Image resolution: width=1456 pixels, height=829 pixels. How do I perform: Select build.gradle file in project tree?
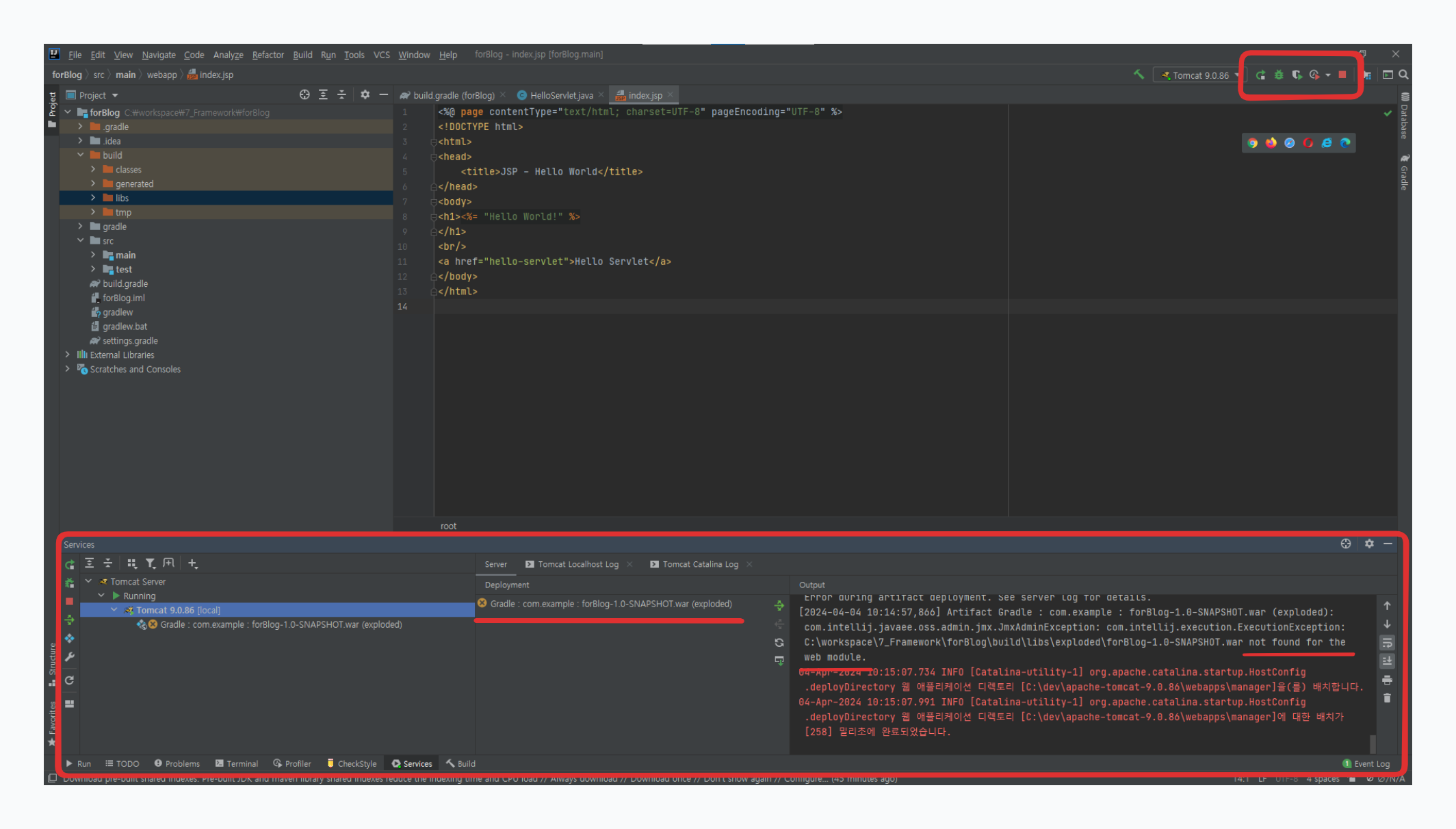(x=125, y=283)
